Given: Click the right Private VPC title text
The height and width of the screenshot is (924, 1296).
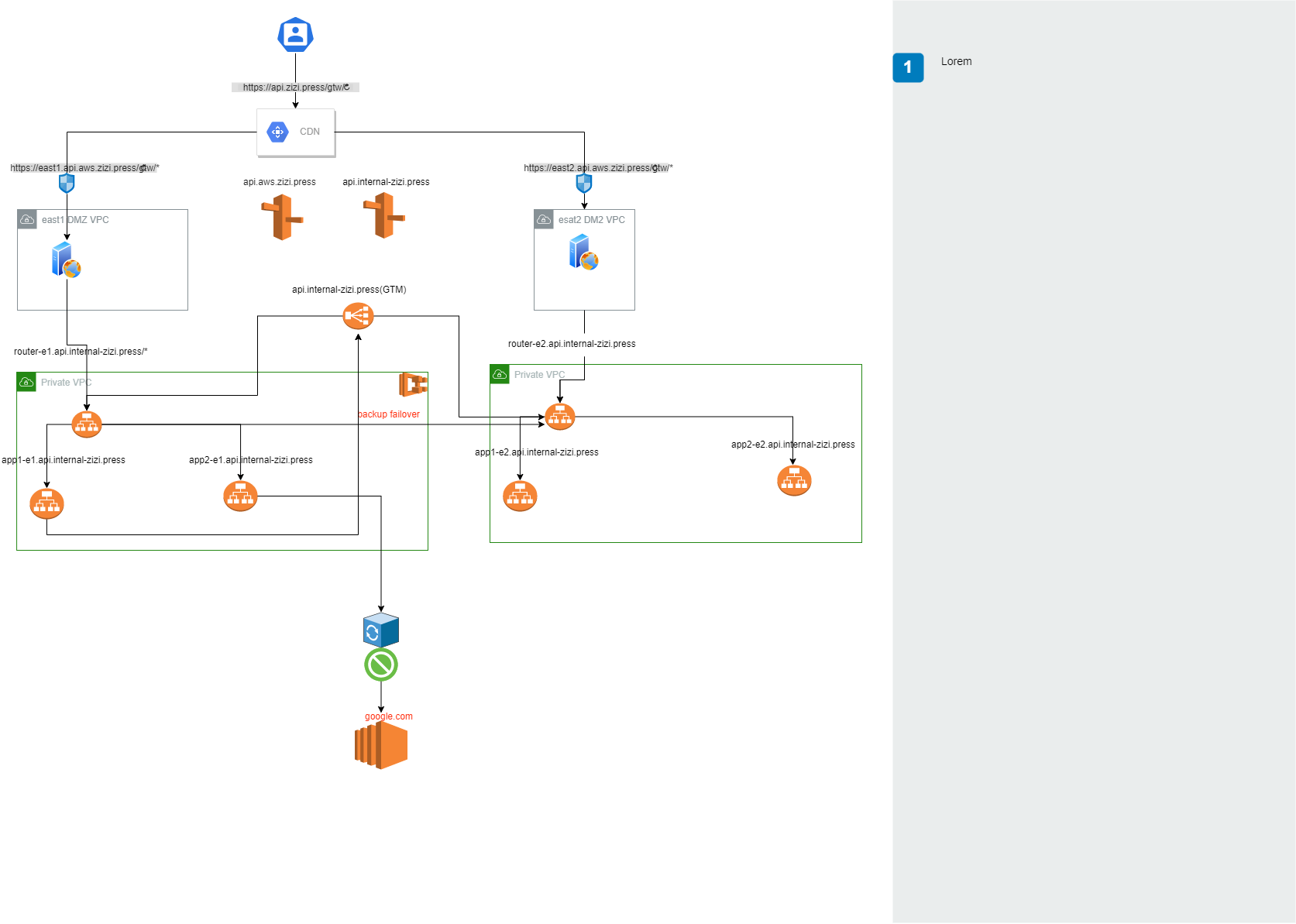Looking at the screenshot, I should [x=540, y=375].
